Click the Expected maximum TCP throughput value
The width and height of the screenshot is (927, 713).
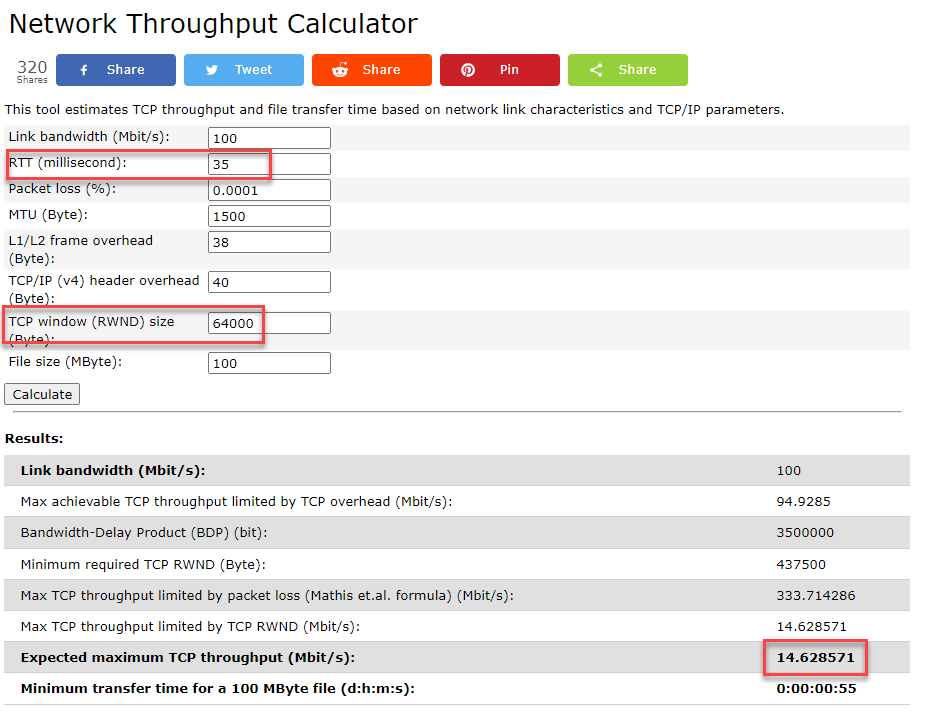815,657
